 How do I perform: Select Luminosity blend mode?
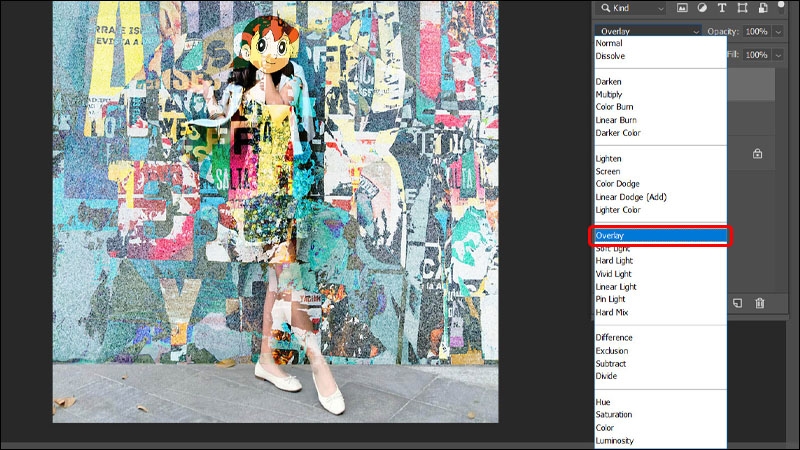tap(614, 441)
